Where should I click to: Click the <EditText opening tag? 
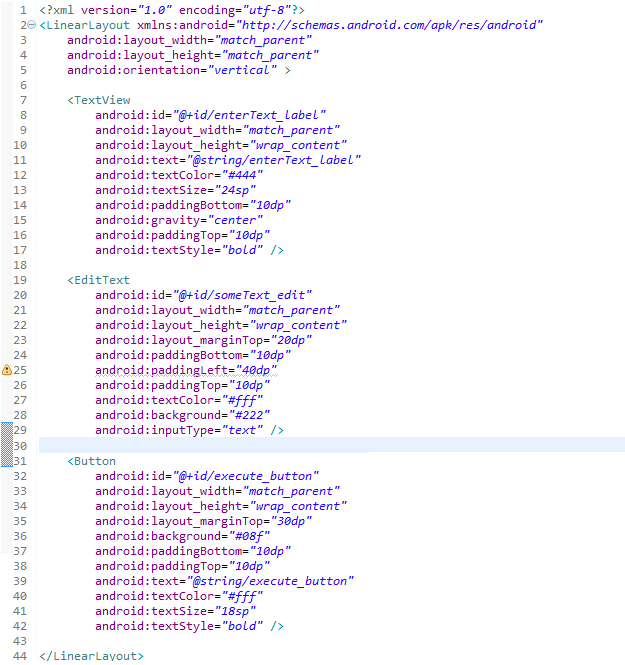pyautogui.click(x=98, y=280)
